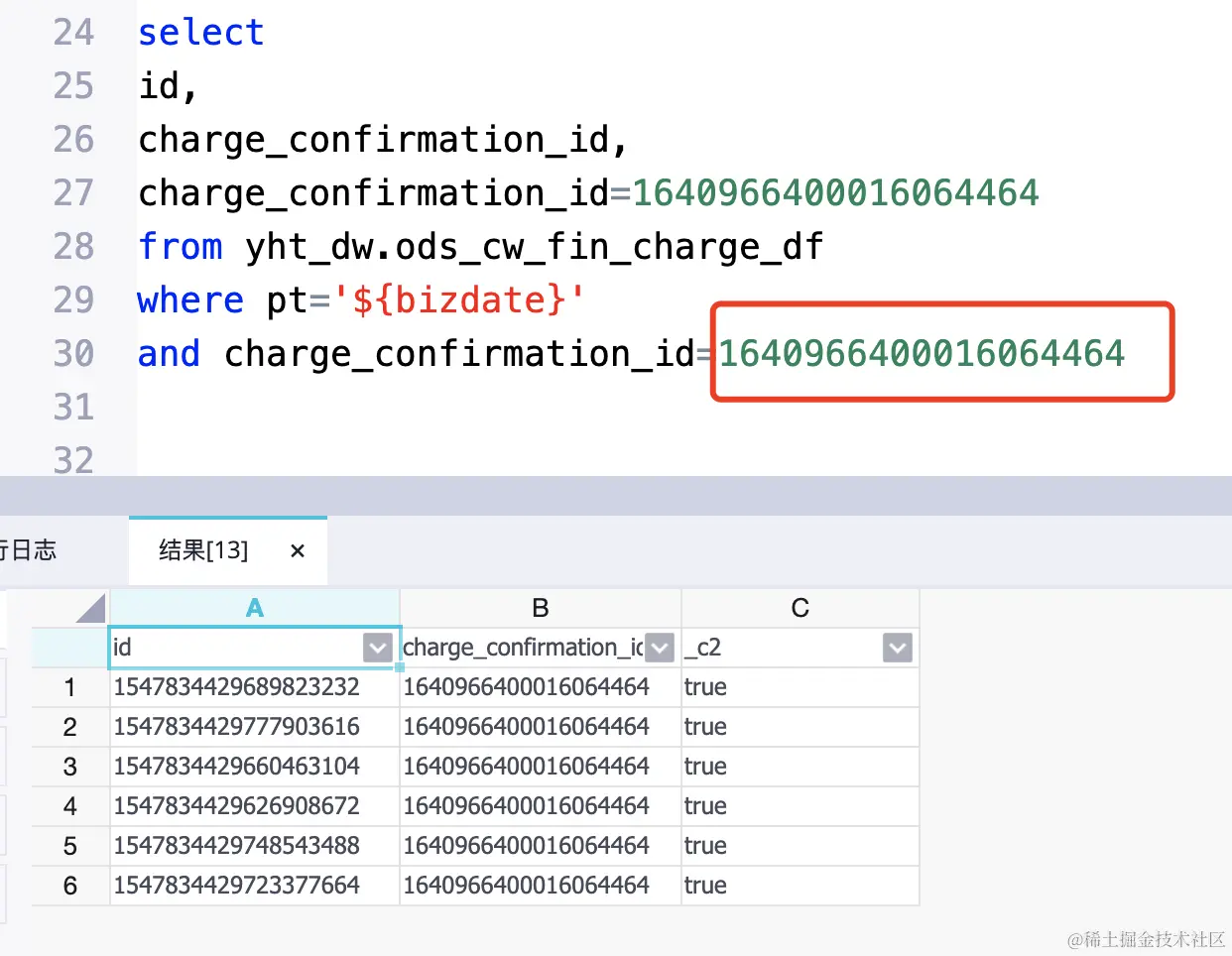Select column B header

[541, 608]
